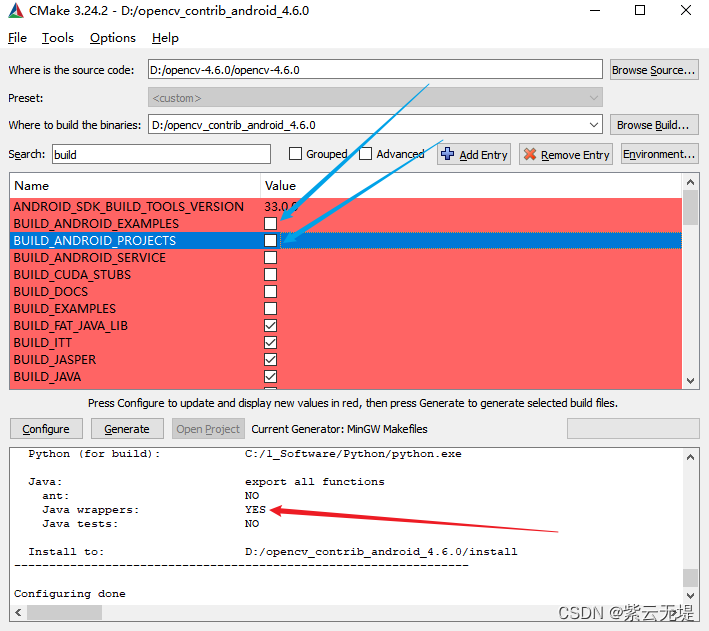
Task: Click the CMake logo icon in title bar
Action: 16,10
